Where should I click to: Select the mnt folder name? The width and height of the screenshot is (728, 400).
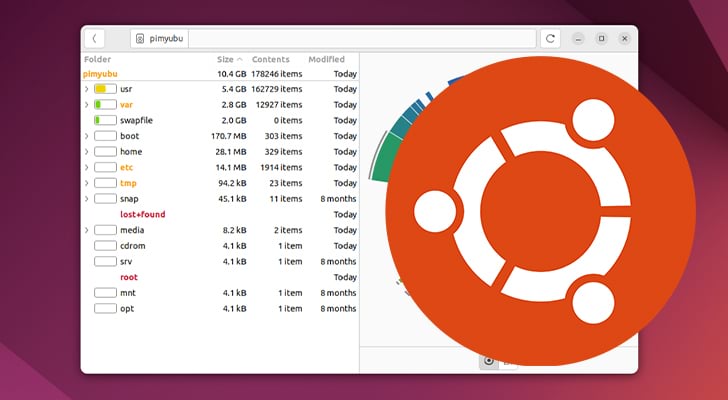(x=128, y=293)
